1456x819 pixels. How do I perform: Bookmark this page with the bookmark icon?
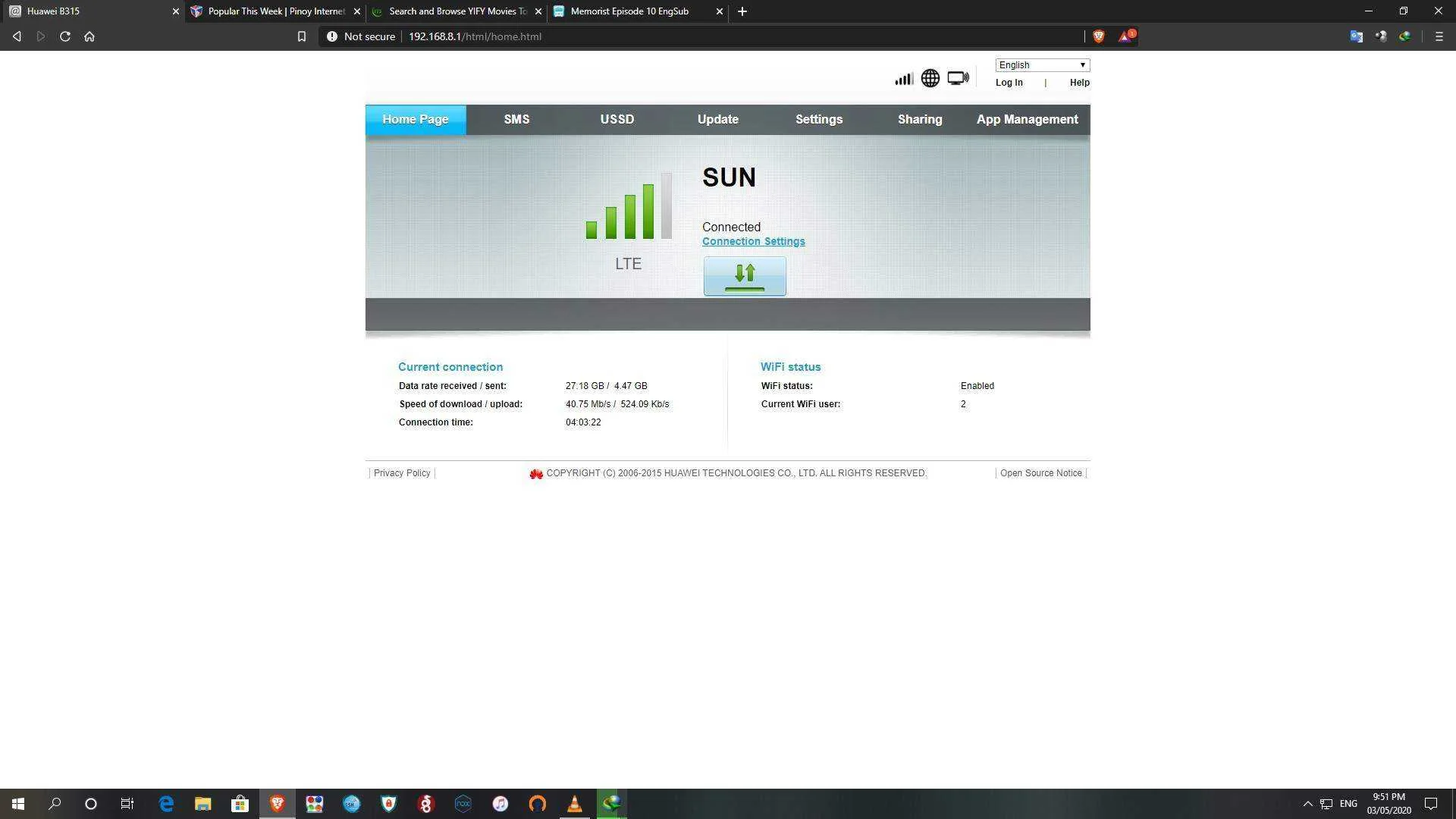tap(302, 36)
